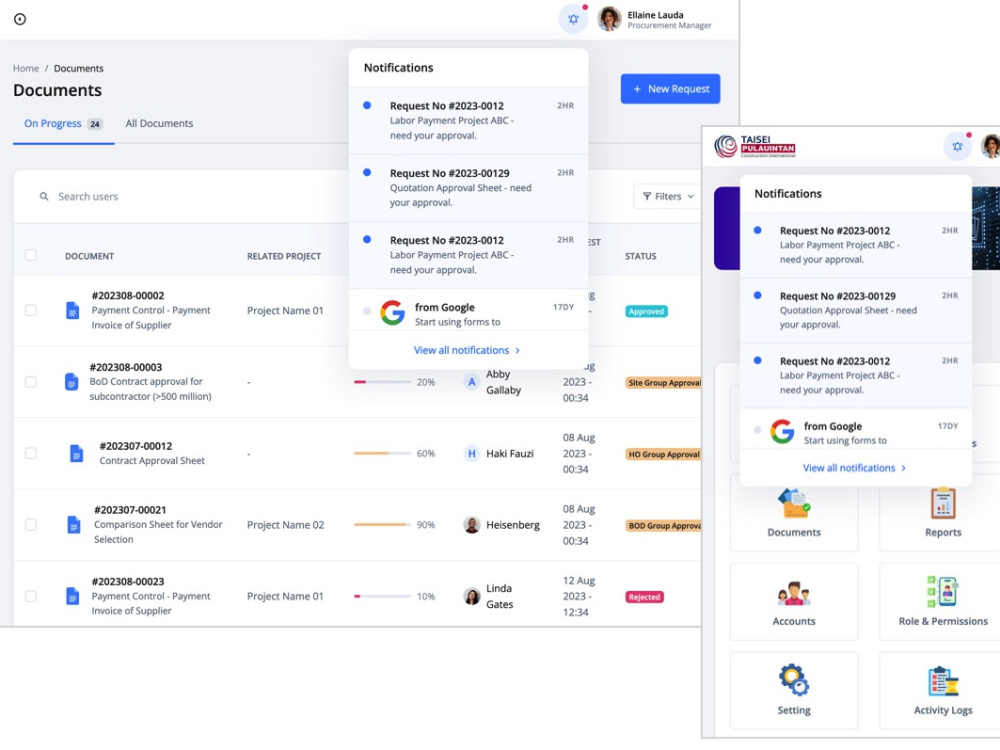Open notification bell in dashboard window

957,147
